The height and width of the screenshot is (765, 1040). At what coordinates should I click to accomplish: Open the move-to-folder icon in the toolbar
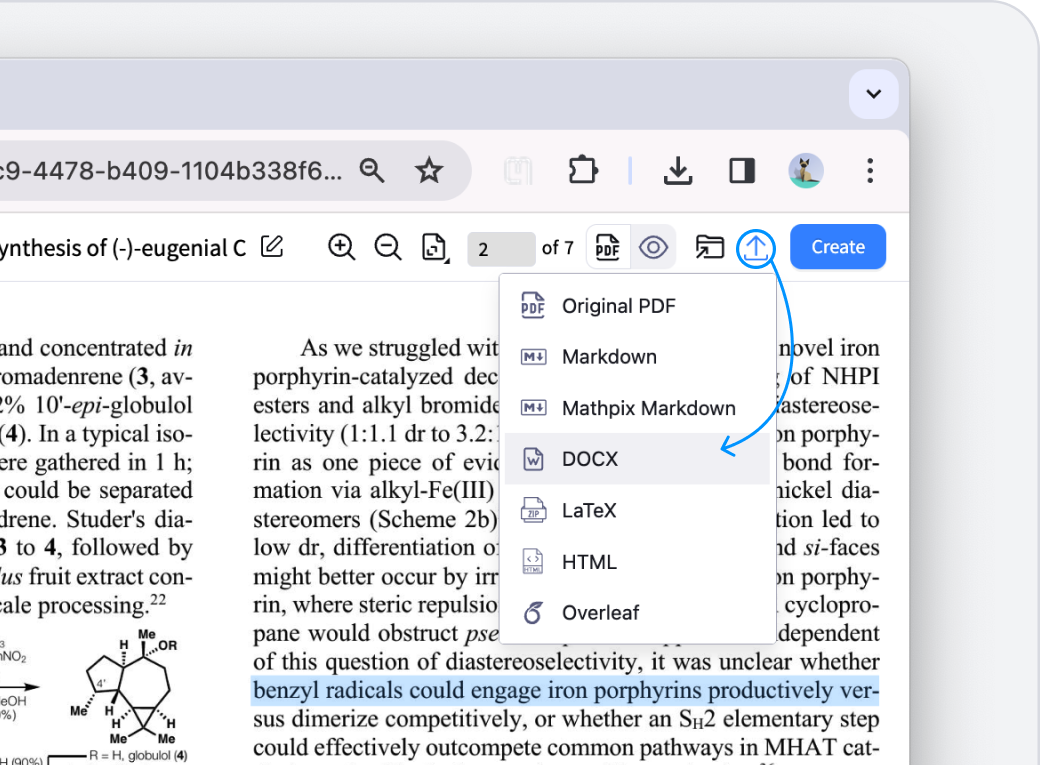point(710,247)
